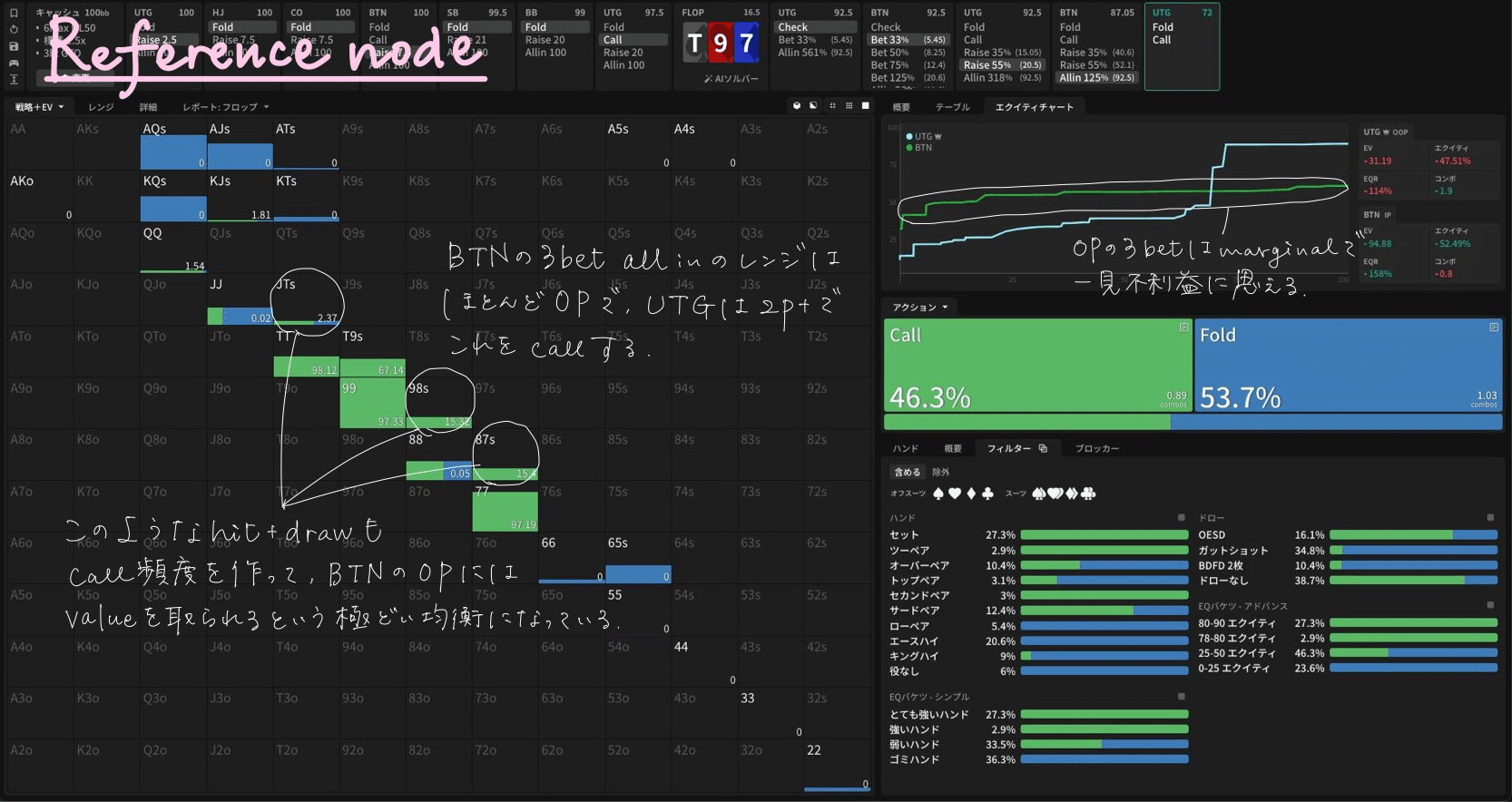This screenshot has height=802, width=1512.
Task: Select offsuit heart filter icon
Action: point(954,494)
